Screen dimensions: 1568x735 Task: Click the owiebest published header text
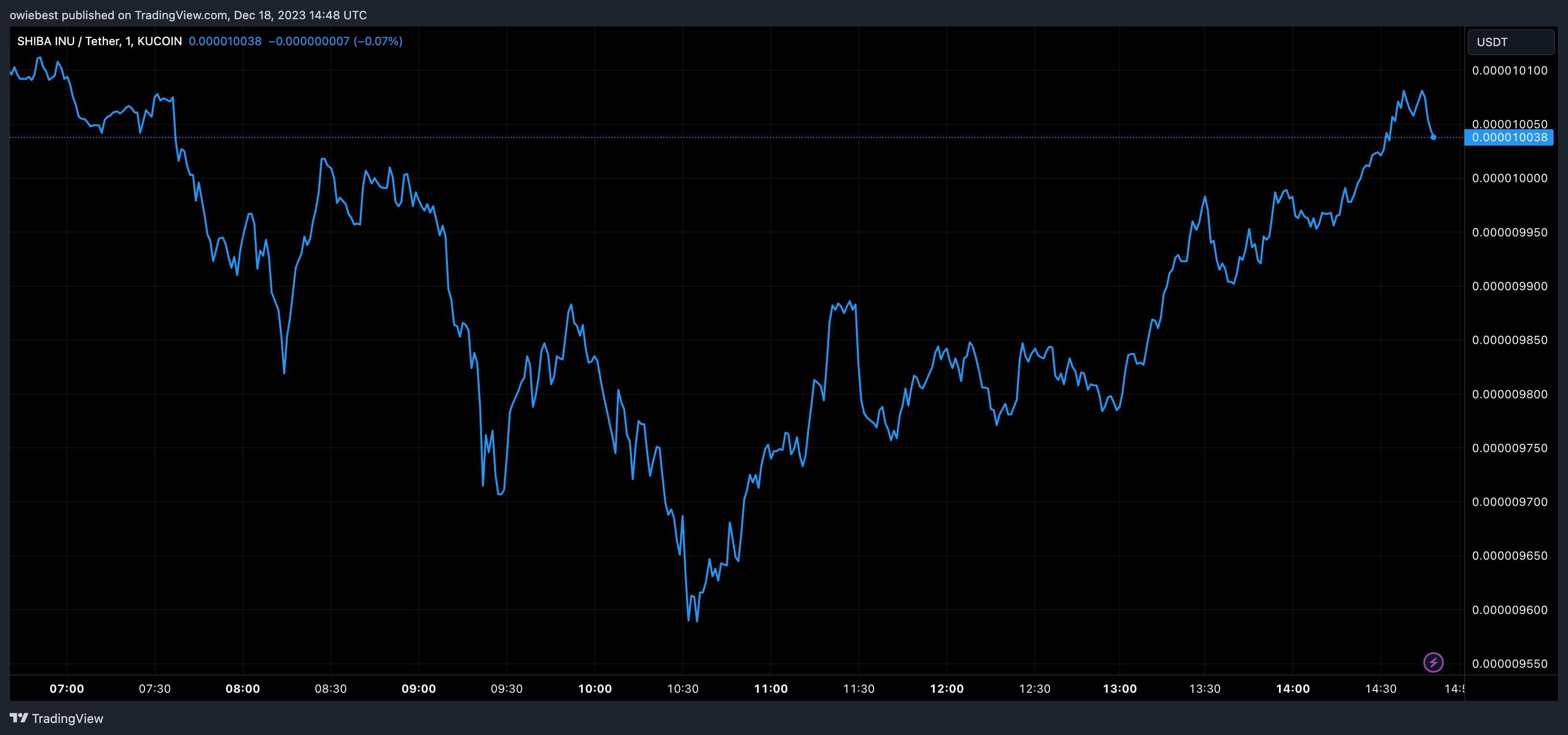[187, 14]
